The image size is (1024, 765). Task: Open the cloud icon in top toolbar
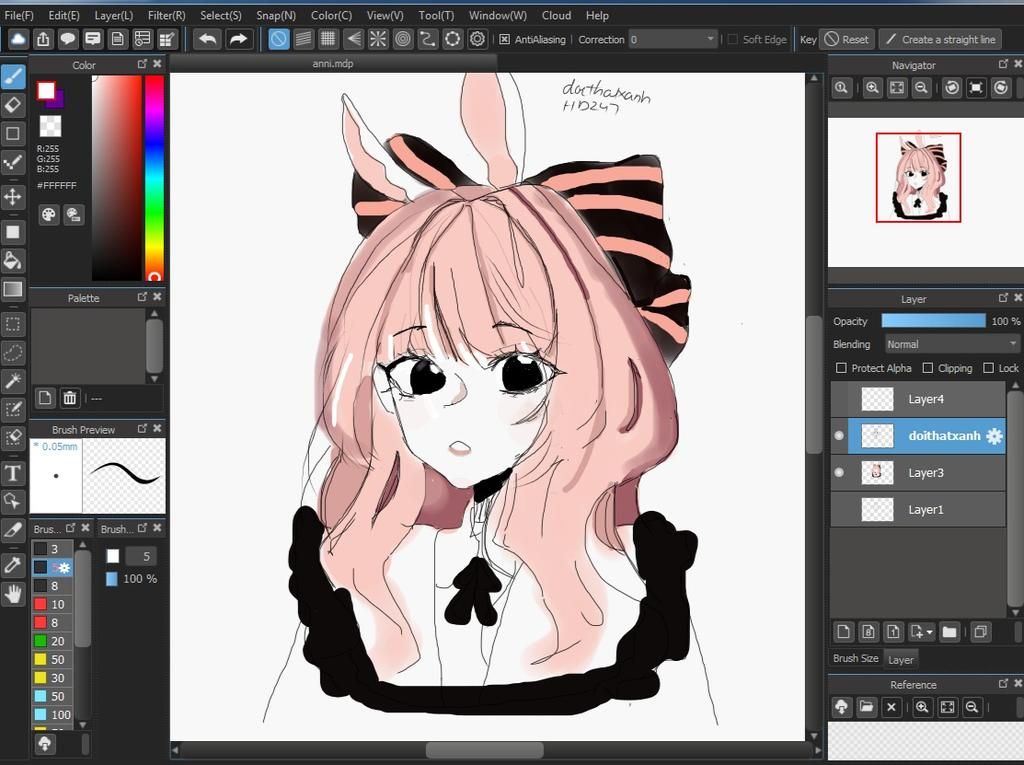18,39
